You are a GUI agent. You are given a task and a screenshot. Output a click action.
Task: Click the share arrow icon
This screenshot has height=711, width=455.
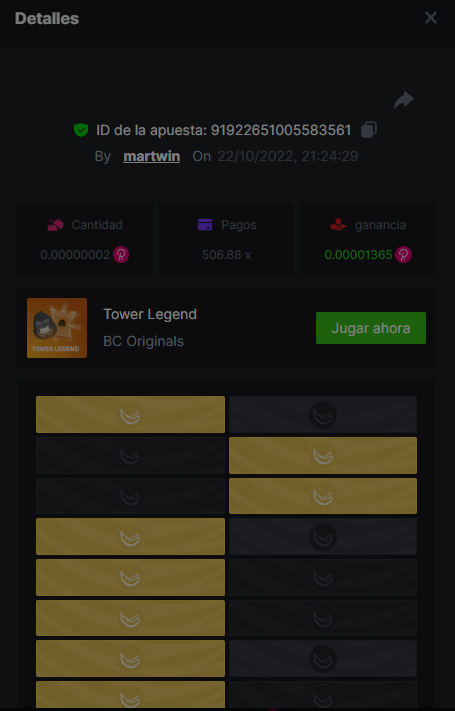404,100
